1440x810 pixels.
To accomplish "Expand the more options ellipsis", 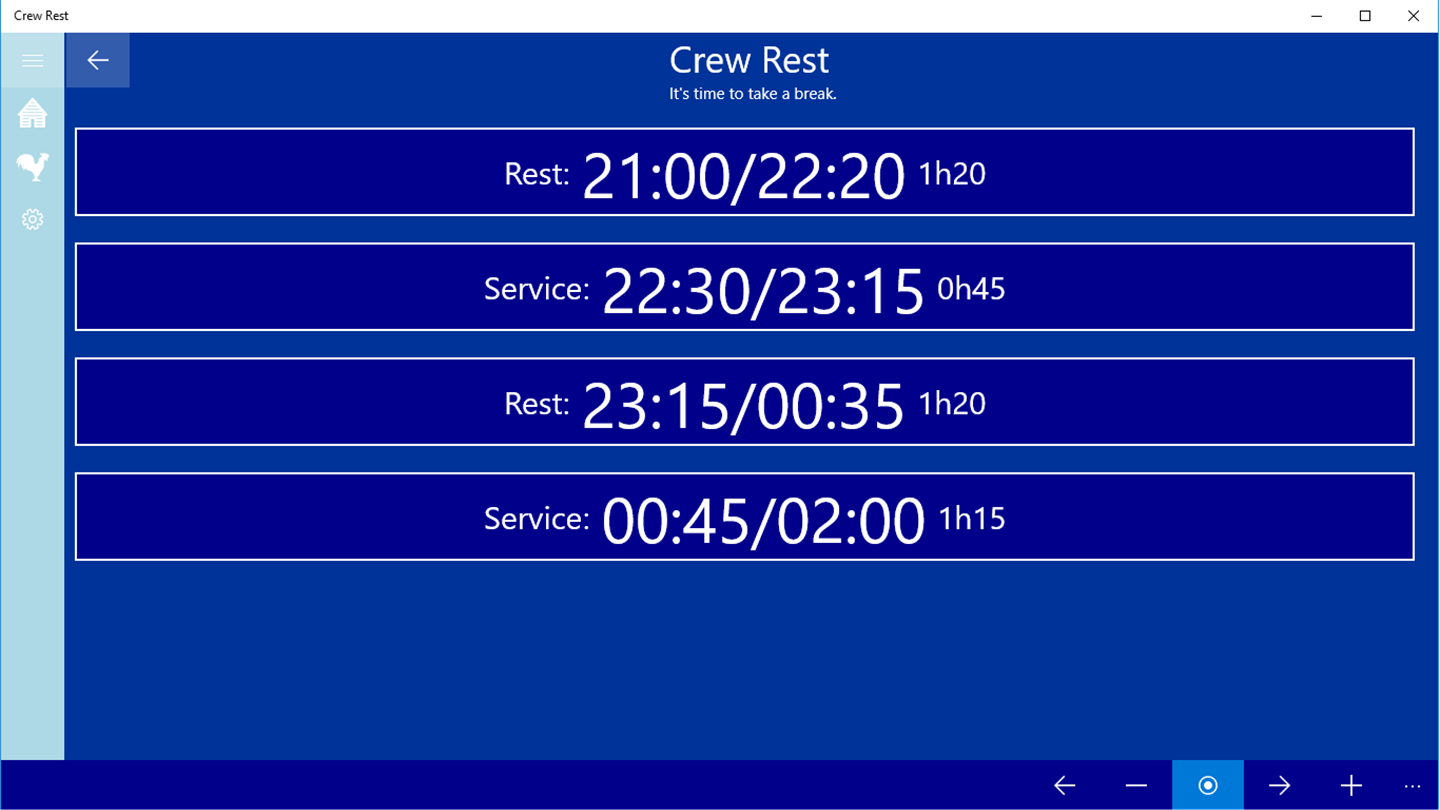I will (x=1412, y=786).
